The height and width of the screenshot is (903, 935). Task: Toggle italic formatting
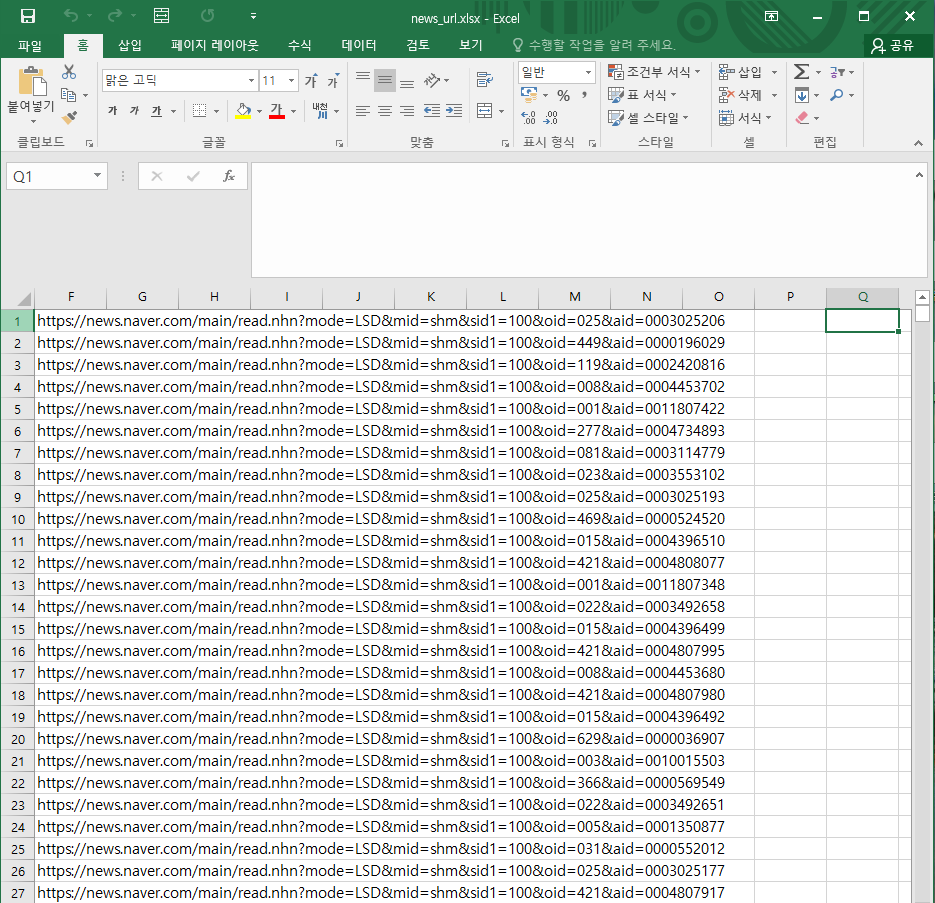tap(135, 111)
